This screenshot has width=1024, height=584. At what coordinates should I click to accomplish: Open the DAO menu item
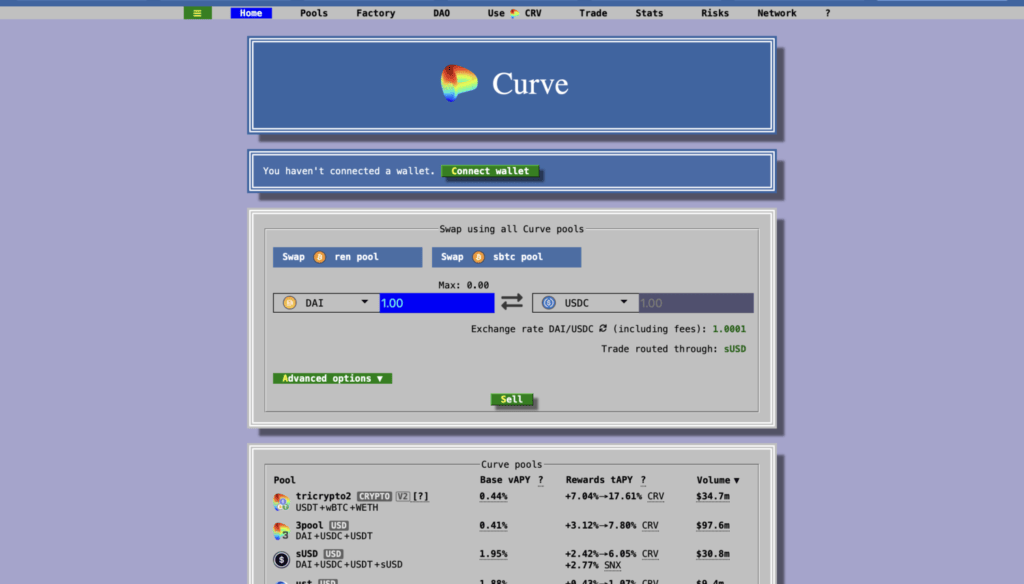click(x=441, y=13)
